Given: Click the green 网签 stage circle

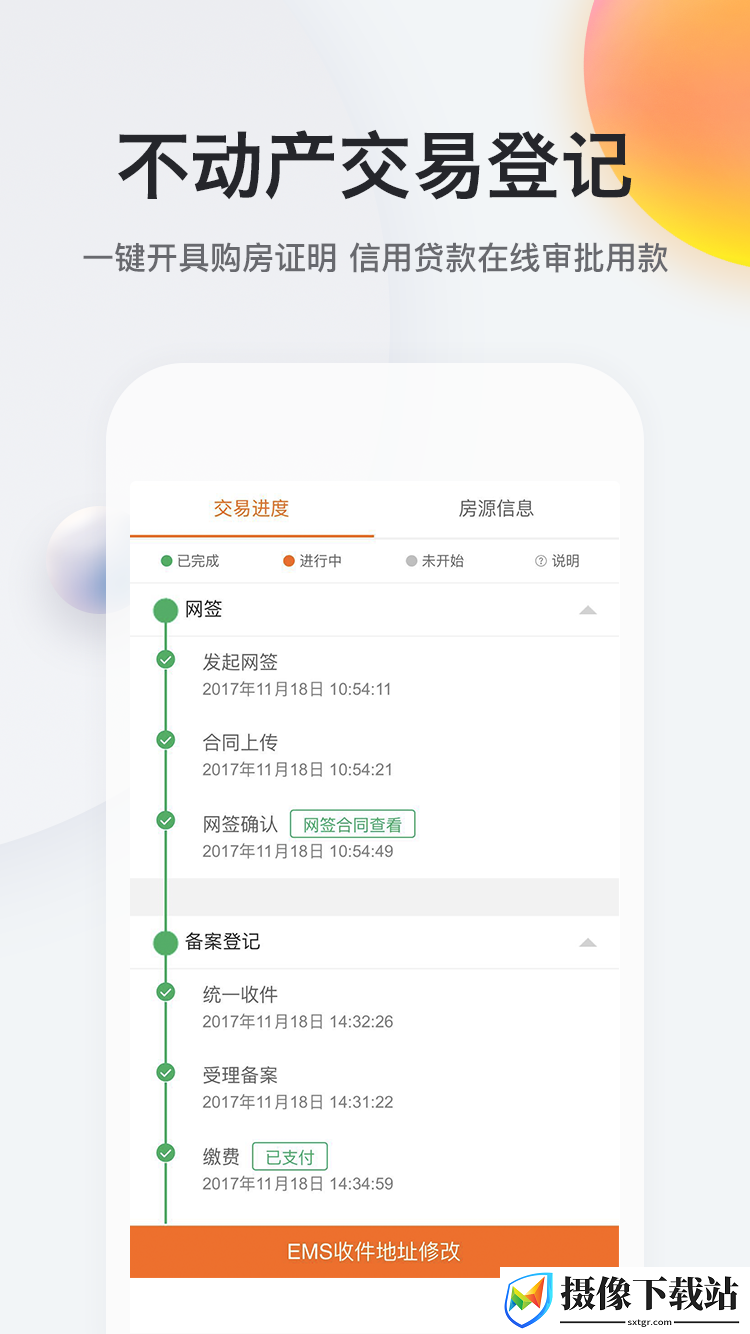Looking at the screenshot, I should tap(165, 610).
